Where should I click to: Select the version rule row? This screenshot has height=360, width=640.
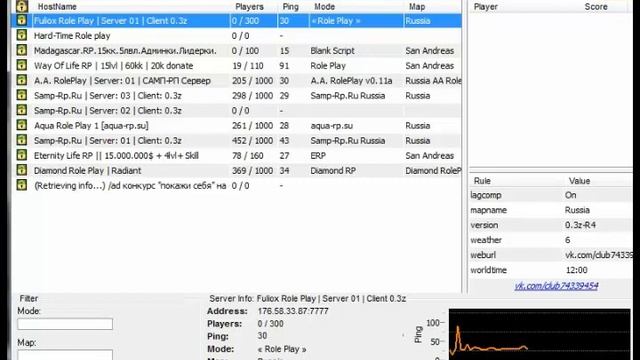coord(551,225)
